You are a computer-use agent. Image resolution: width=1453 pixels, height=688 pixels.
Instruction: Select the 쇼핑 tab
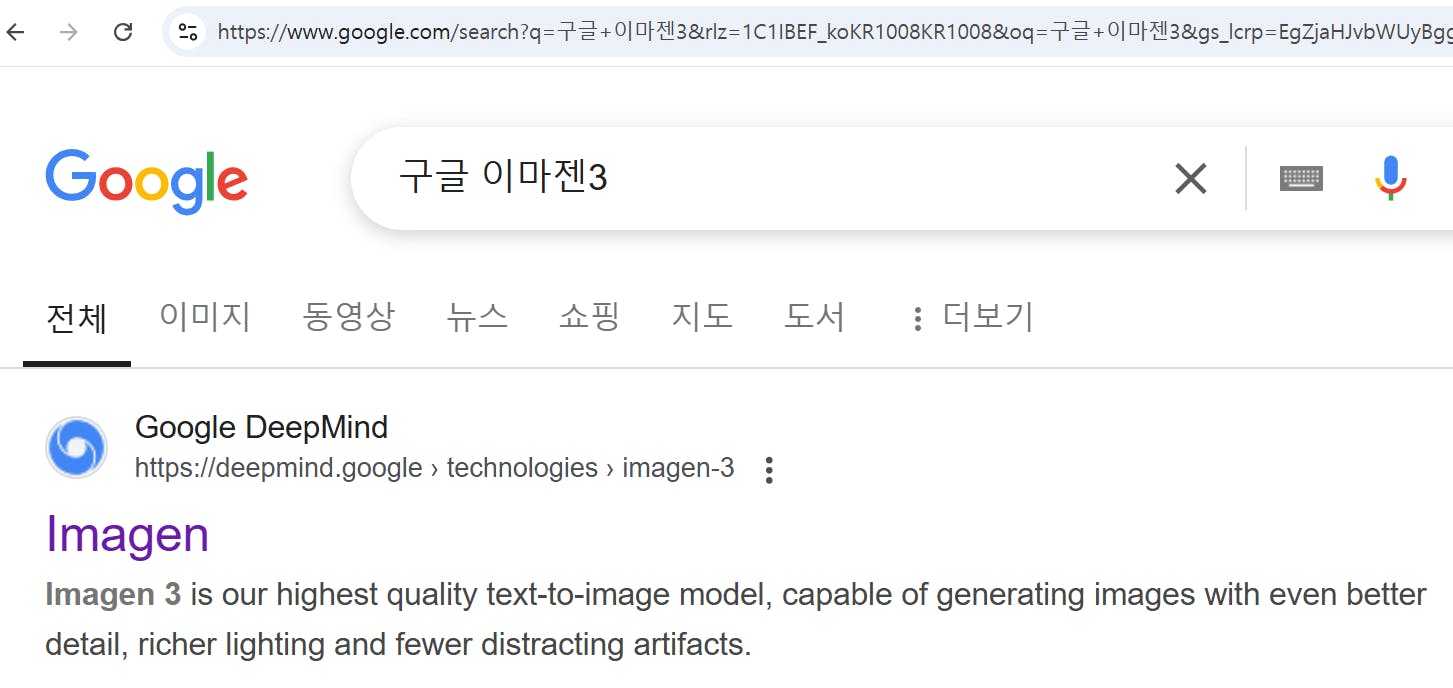tap(589, 317)
